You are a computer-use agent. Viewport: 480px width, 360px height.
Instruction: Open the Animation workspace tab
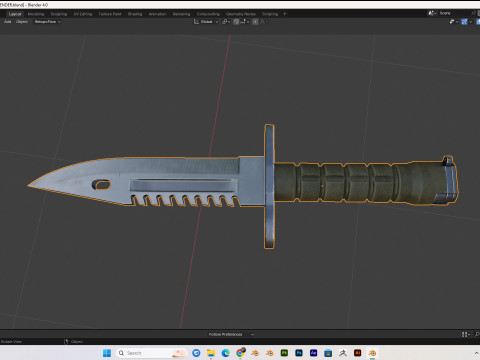coord(157,14)
